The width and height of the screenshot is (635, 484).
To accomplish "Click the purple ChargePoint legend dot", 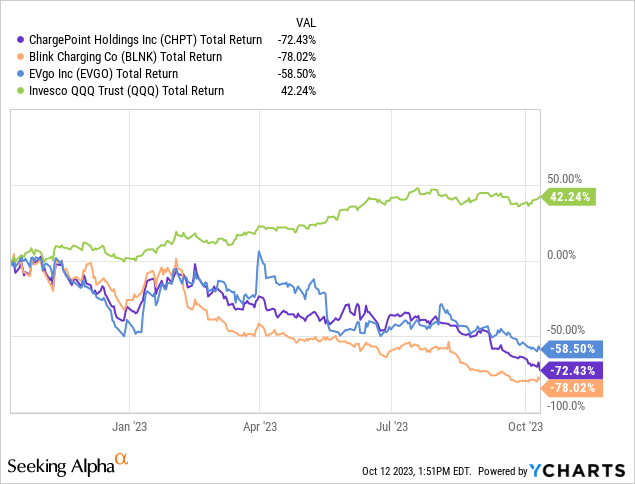I will click(x=10, y=40).
